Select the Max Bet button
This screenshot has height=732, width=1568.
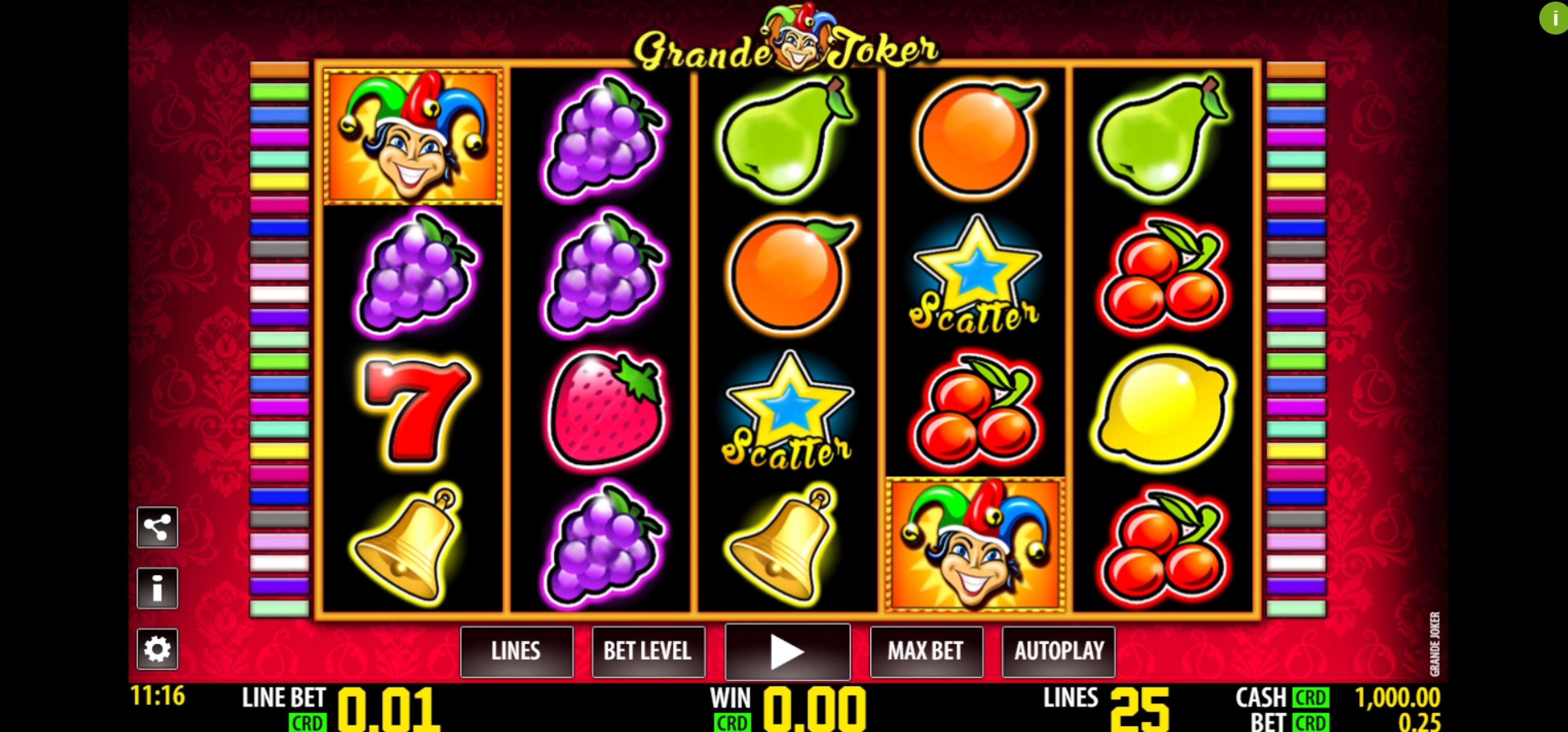point(927,651)
